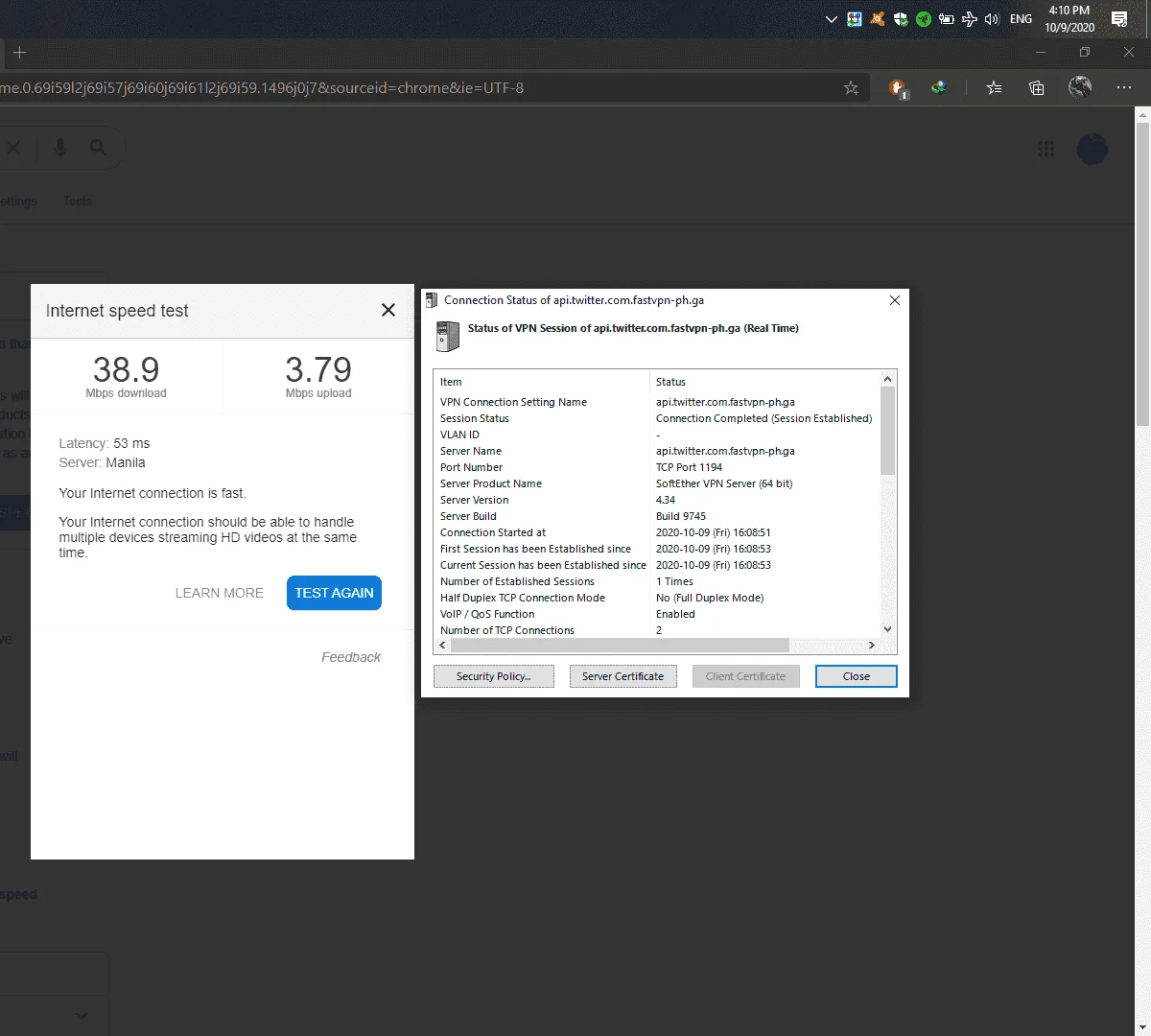
Task: Click scroll-right arrow of status list
Action: click(872, 646)
